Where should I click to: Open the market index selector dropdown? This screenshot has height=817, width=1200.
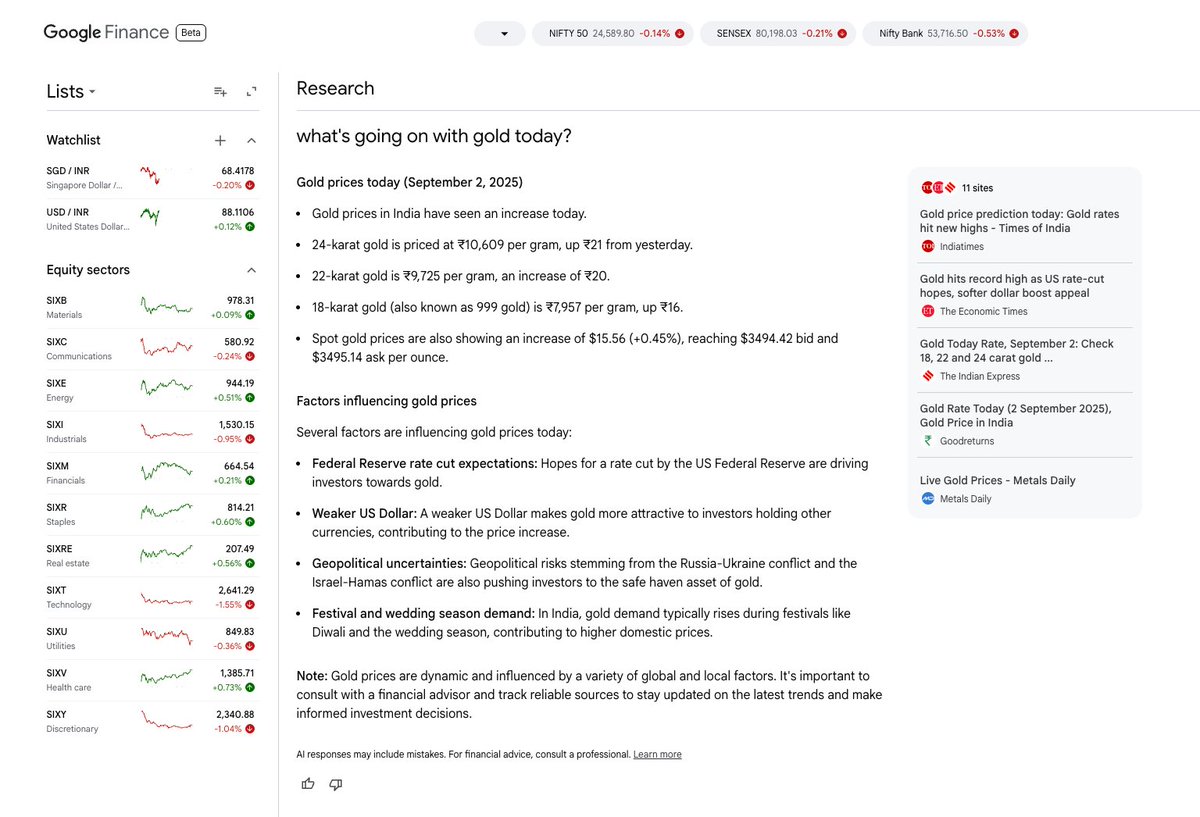[499, 33]
